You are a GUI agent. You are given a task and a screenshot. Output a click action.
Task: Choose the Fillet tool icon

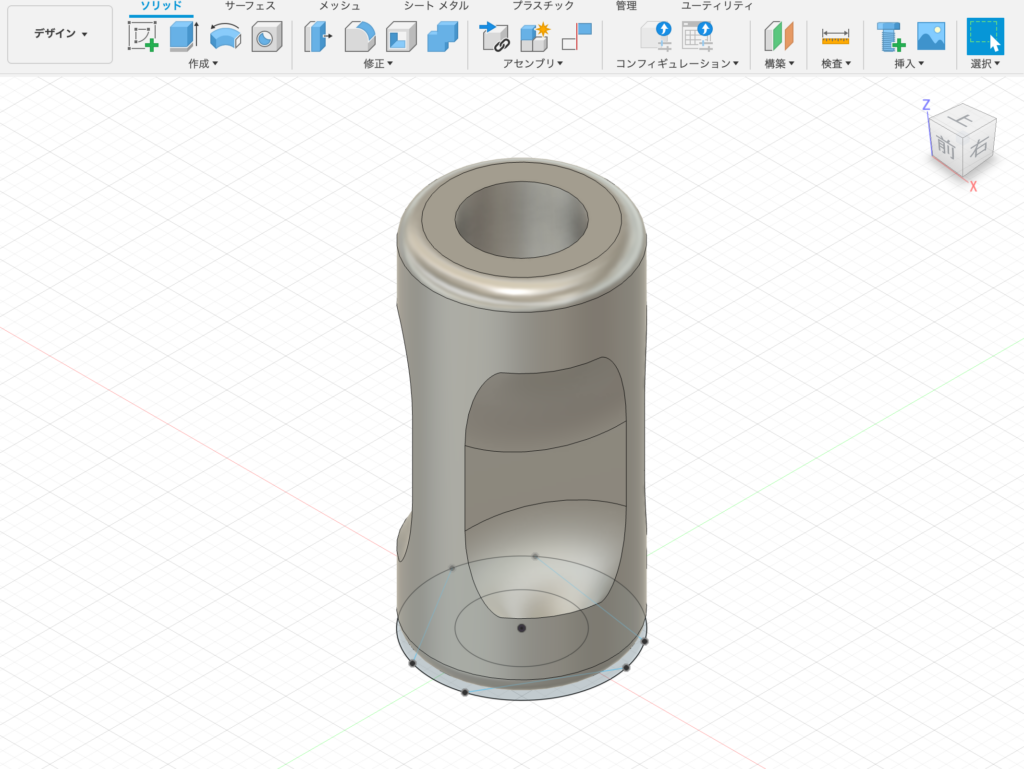[360, 37]
